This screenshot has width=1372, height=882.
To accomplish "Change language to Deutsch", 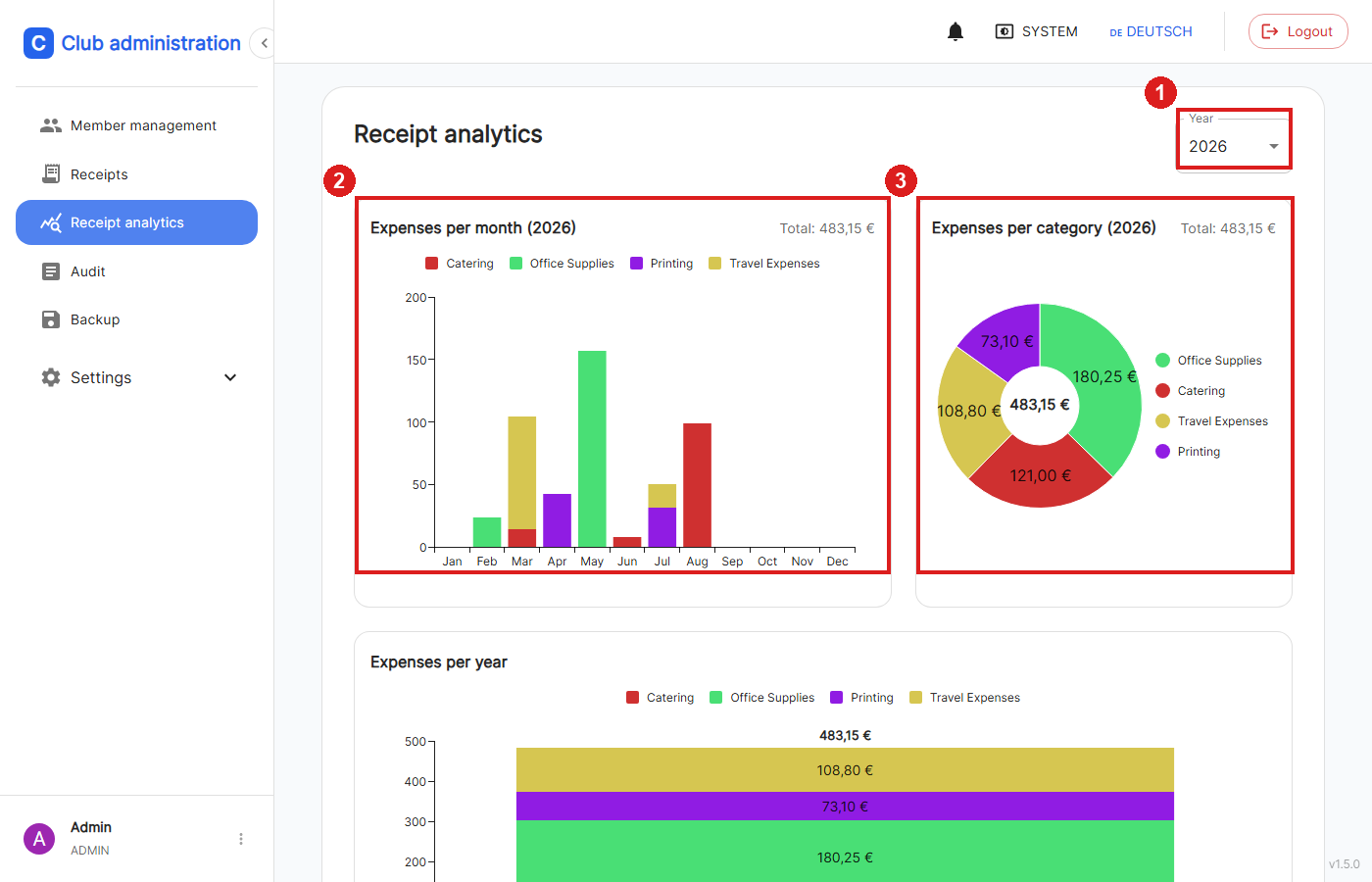I will click(1151, 31).
